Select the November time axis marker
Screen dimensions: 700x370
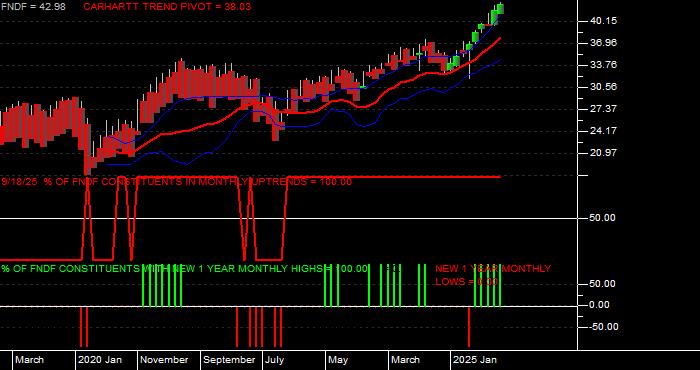pos(164,360)
